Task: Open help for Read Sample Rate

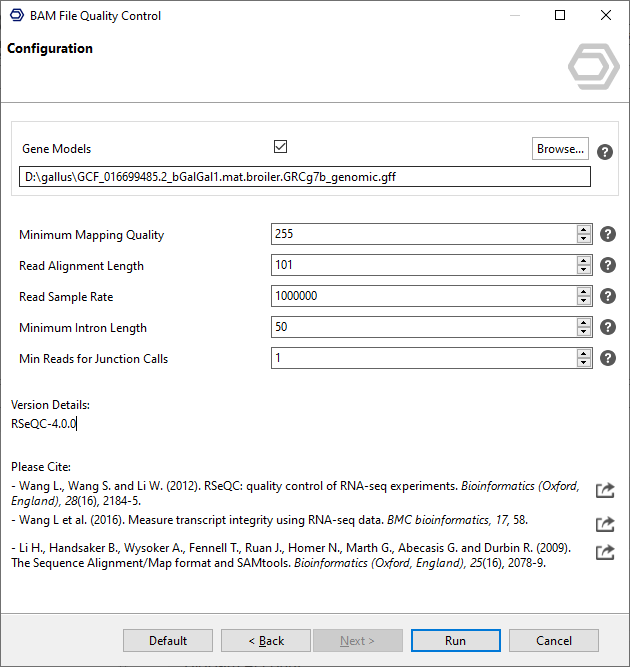Action: pos(607,296)
